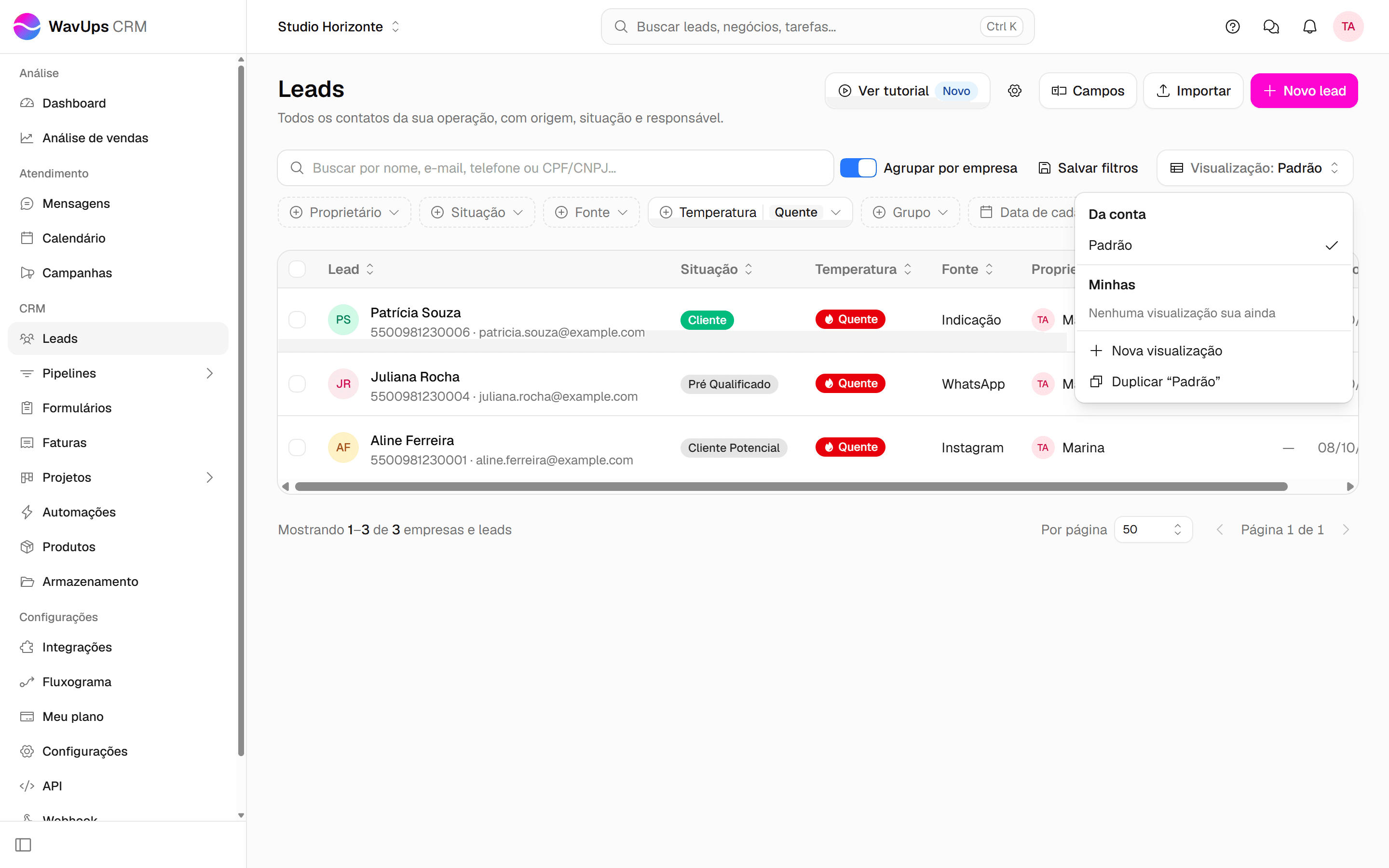
Task: Choose Duplicar “Padrão” in the menu
Action: [x=1213, y=382]
